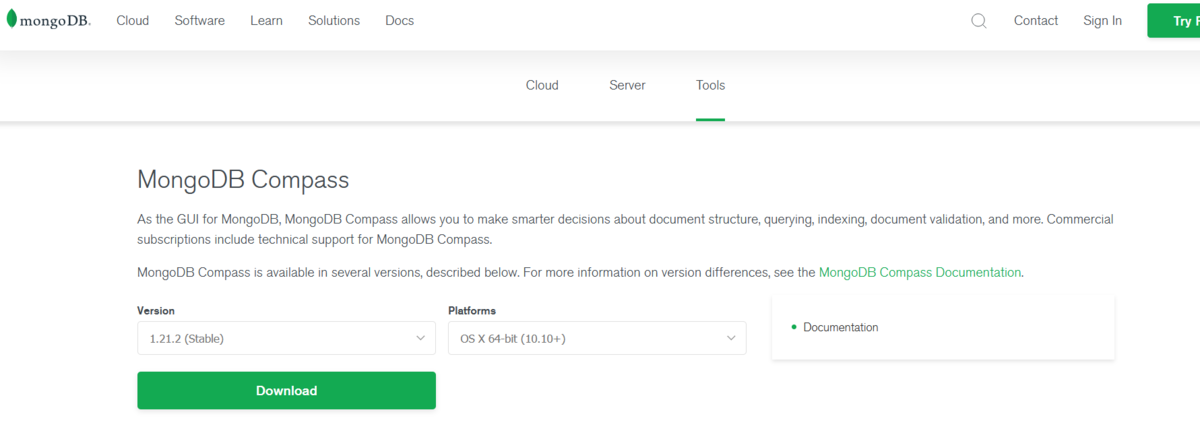Open the Cloud menu in top navigation

pyautogui.click(x=133, y=20)
